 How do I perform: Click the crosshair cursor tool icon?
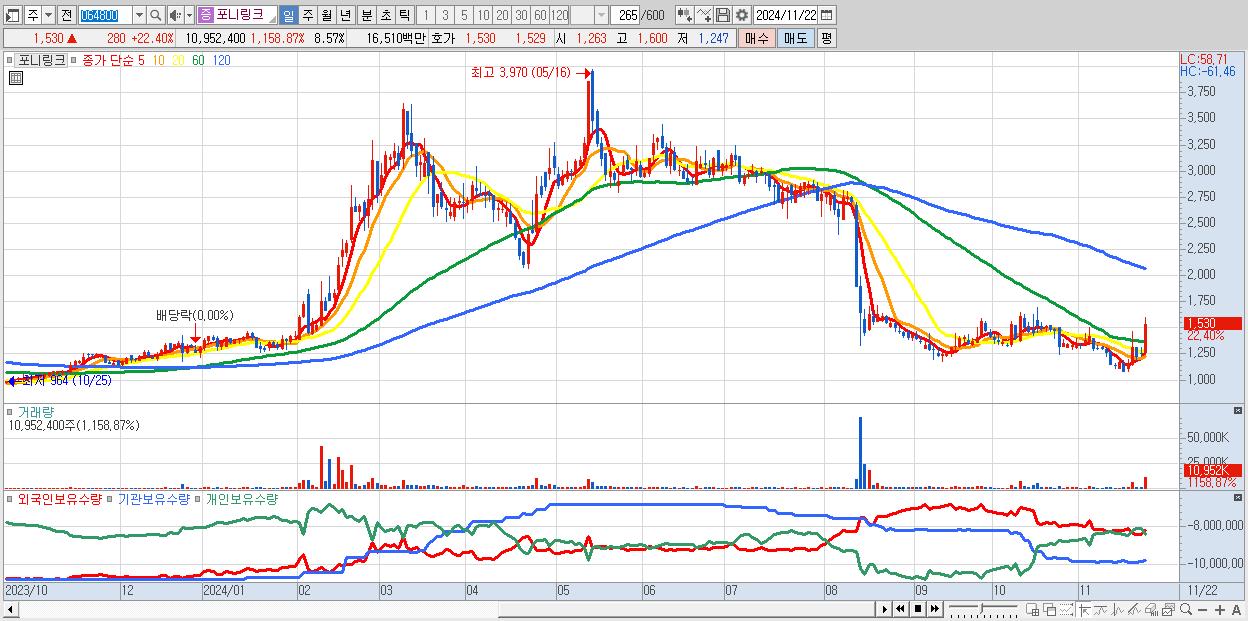(x=1084, y=610)
